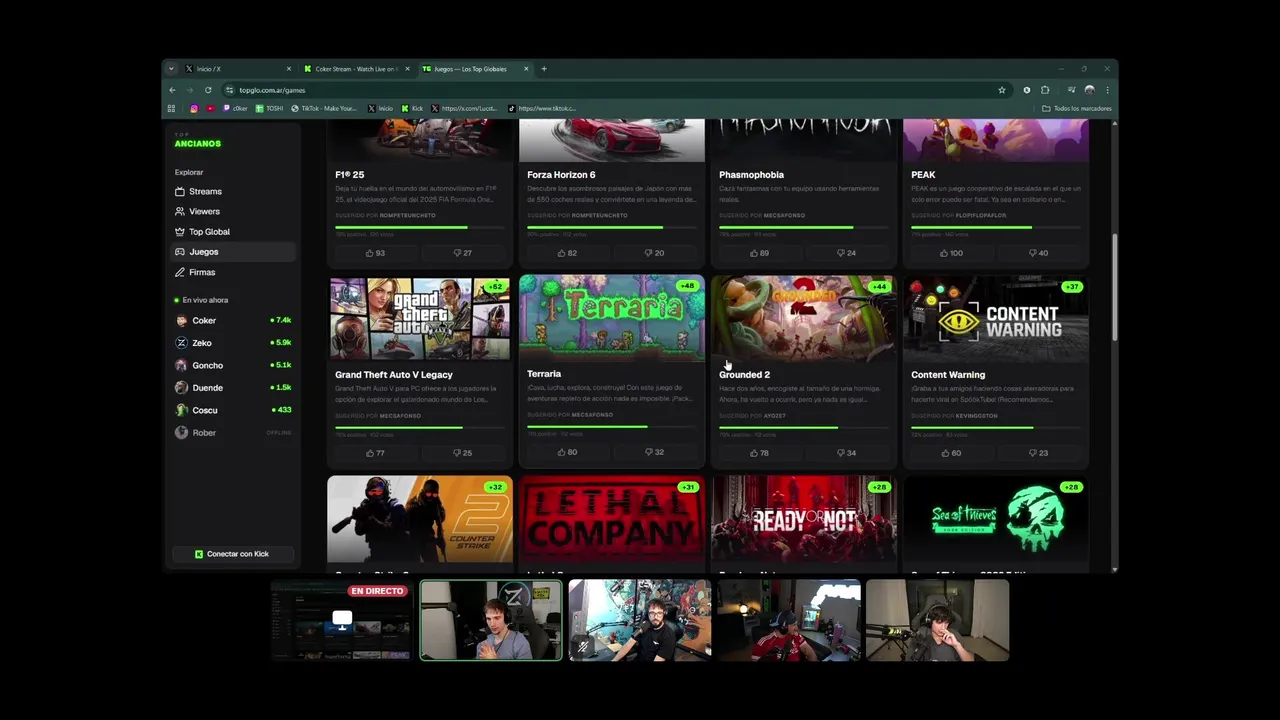Screen dimensions: 1280x720
Task: Open the Lethal Company cover image
Action: pyautogui.click(x=612, y=519)
